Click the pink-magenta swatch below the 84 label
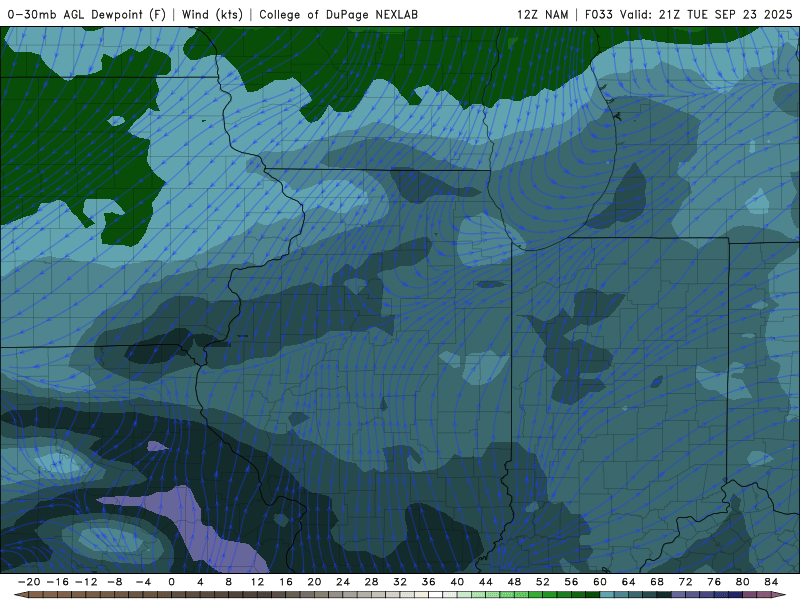The image size is (800, 600). pos(766,595)
